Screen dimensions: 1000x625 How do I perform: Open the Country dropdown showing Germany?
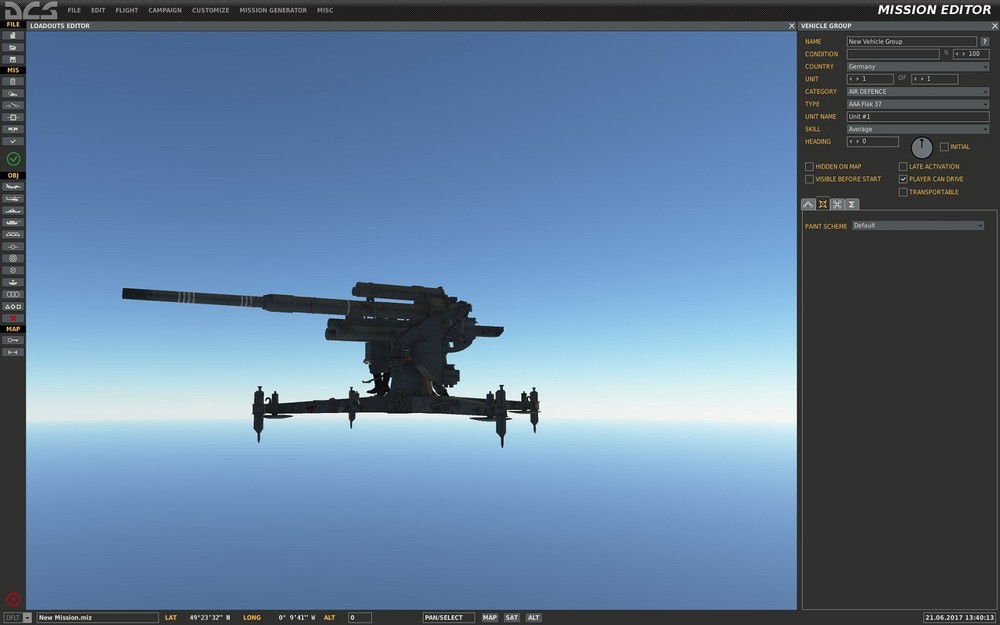click(x=918, y=66)
